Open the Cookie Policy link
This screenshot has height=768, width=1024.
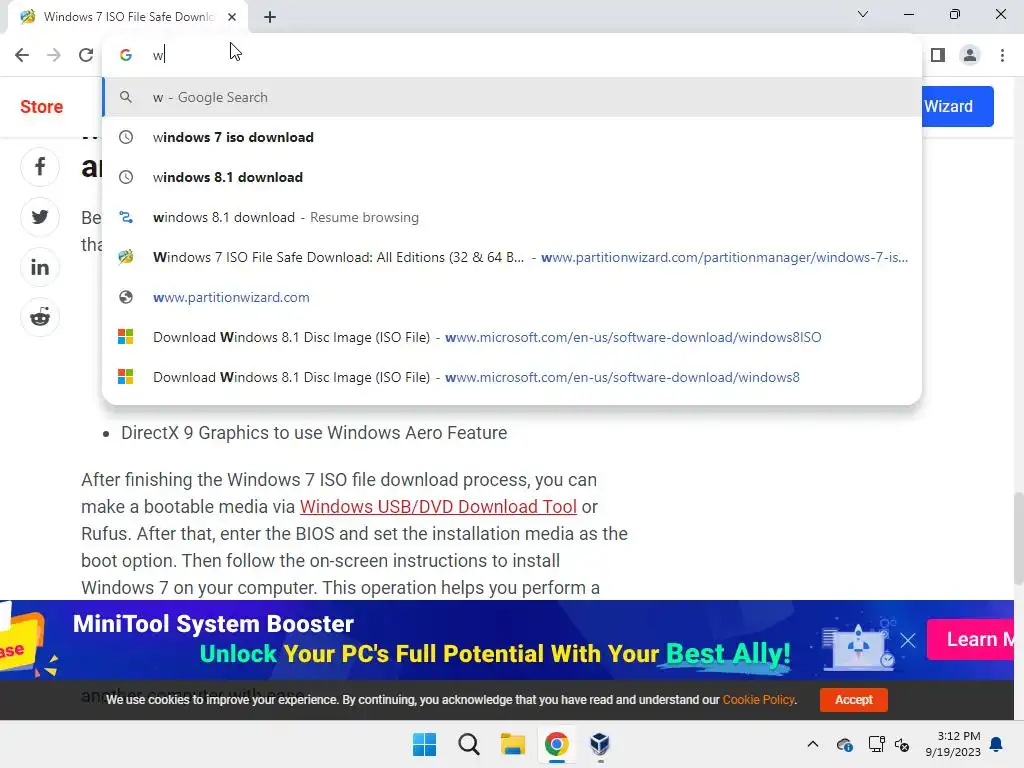click(758, 699)
